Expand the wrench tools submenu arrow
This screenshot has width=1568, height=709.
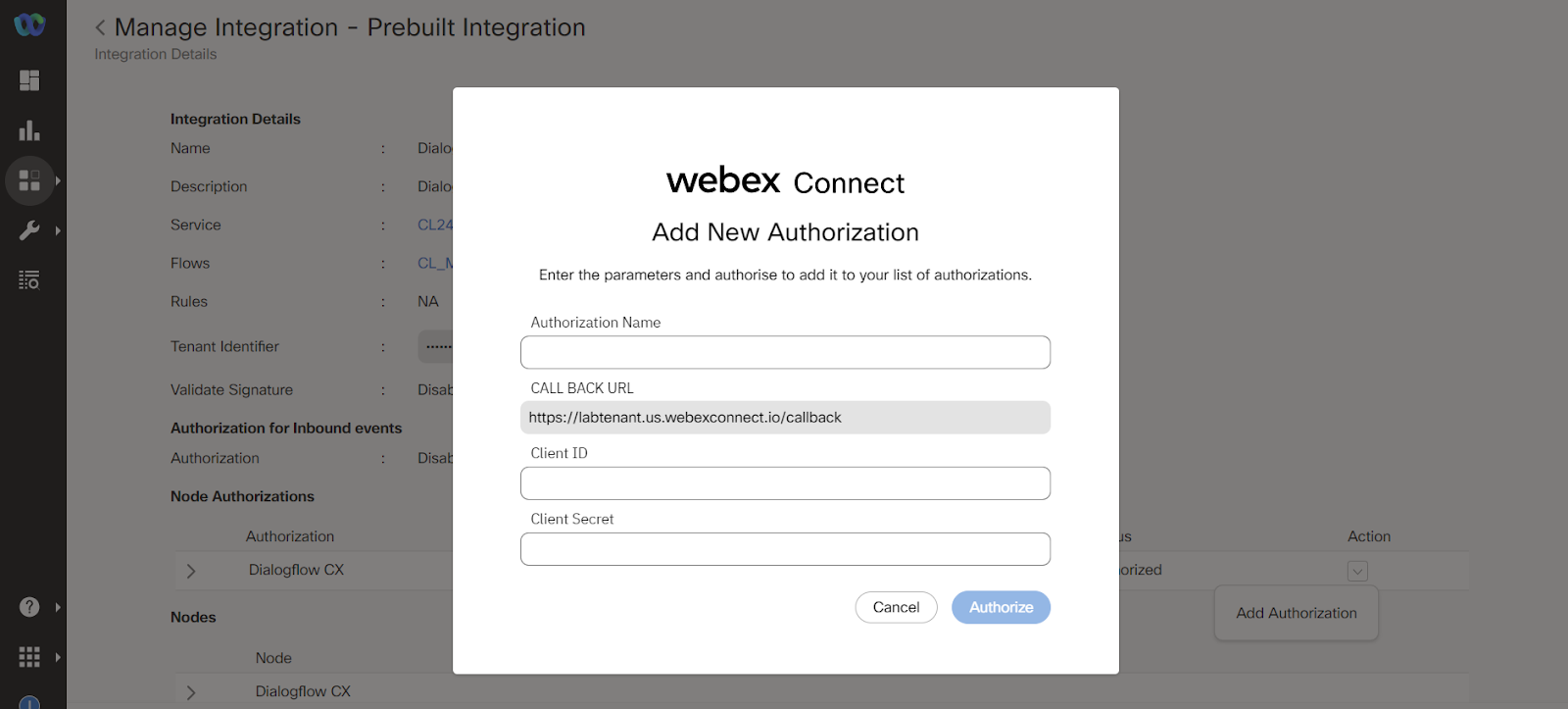click(58, 230)
